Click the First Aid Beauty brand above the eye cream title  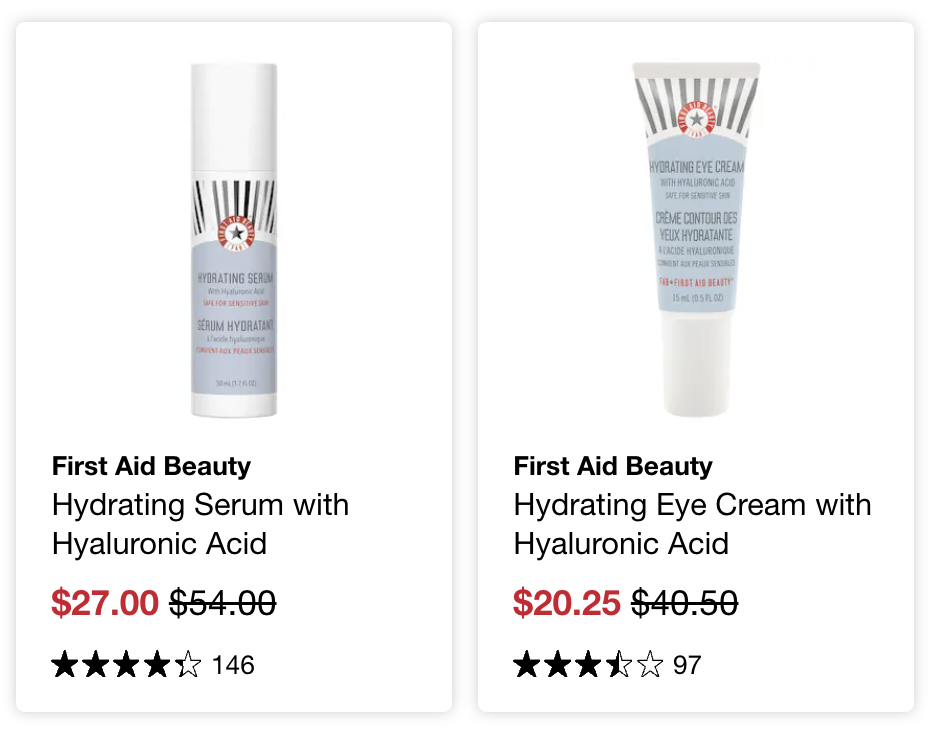[613, 466]
